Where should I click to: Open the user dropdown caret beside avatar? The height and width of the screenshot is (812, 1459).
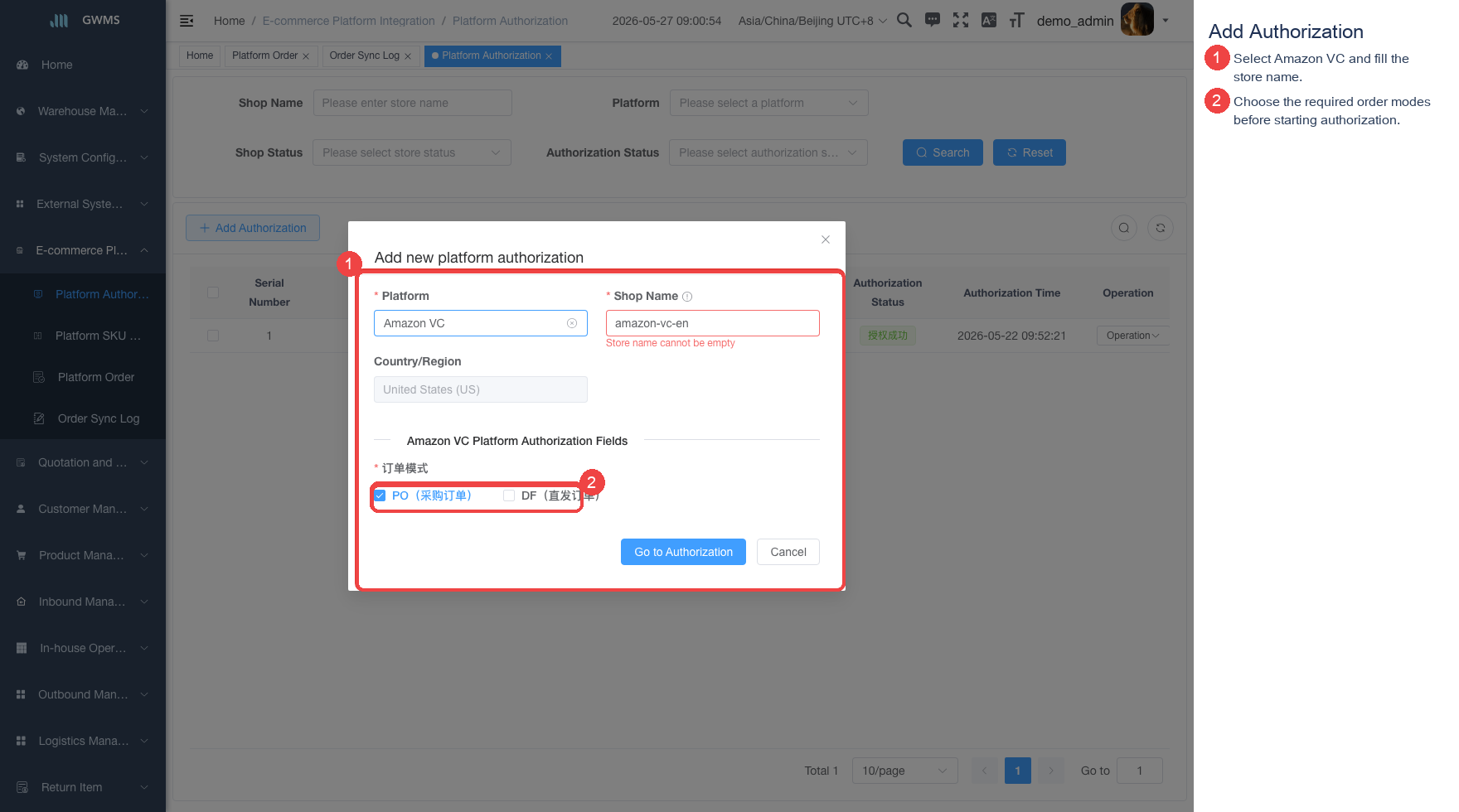(1166, 20)
